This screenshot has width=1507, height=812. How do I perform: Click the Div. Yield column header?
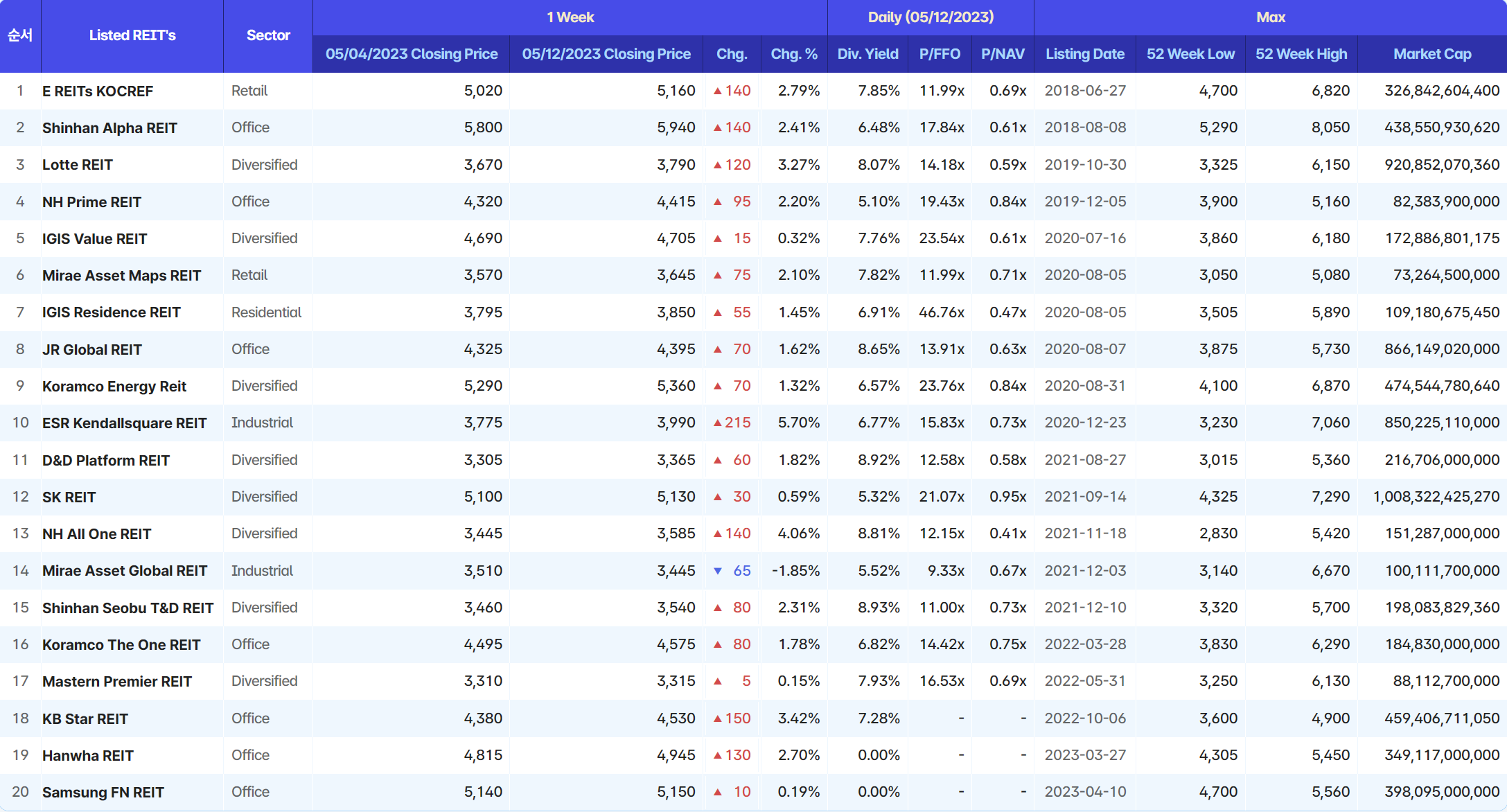click(x=867, y=54)
